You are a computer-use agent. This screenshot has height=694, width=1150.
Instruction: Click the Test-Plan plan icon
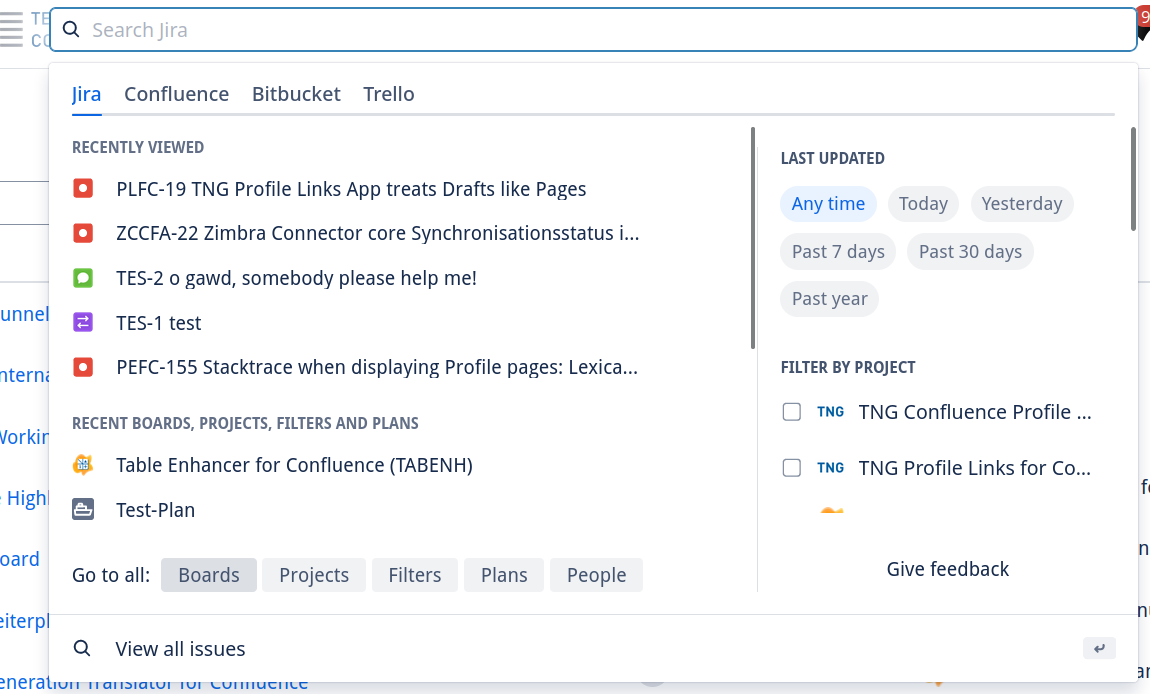(83, 509)
